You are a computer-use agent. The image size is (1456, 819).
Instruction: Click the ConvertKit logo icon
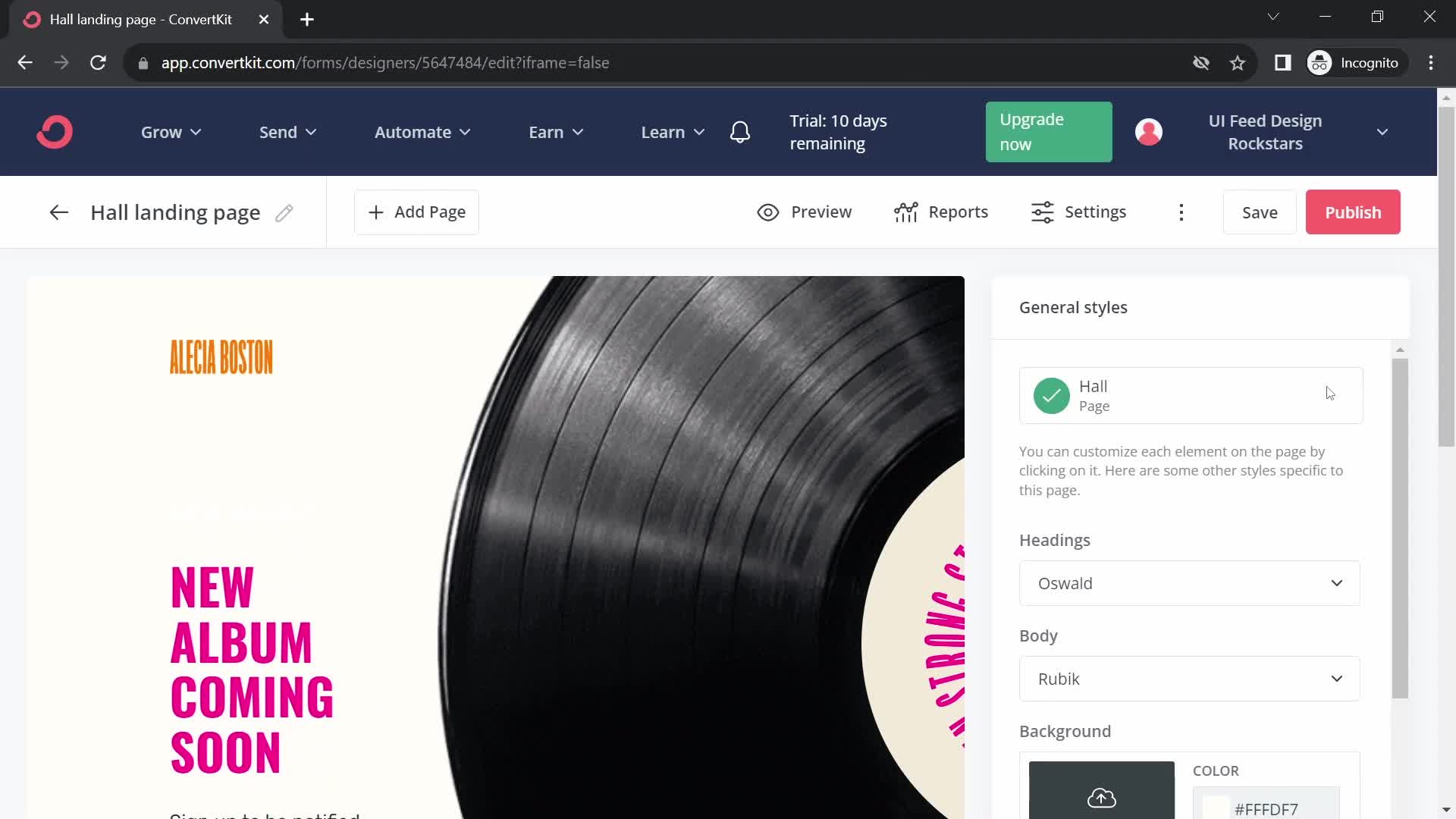(55, 132)
